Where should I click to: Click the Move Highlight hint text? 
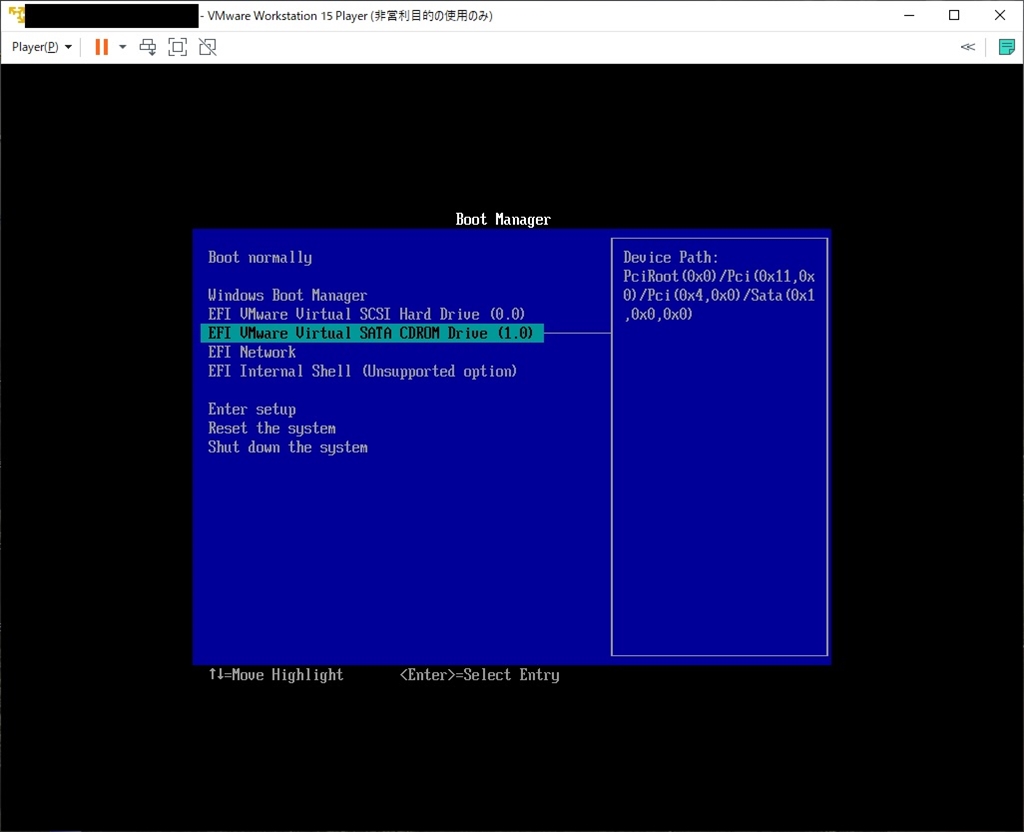[x=276, y=675]
